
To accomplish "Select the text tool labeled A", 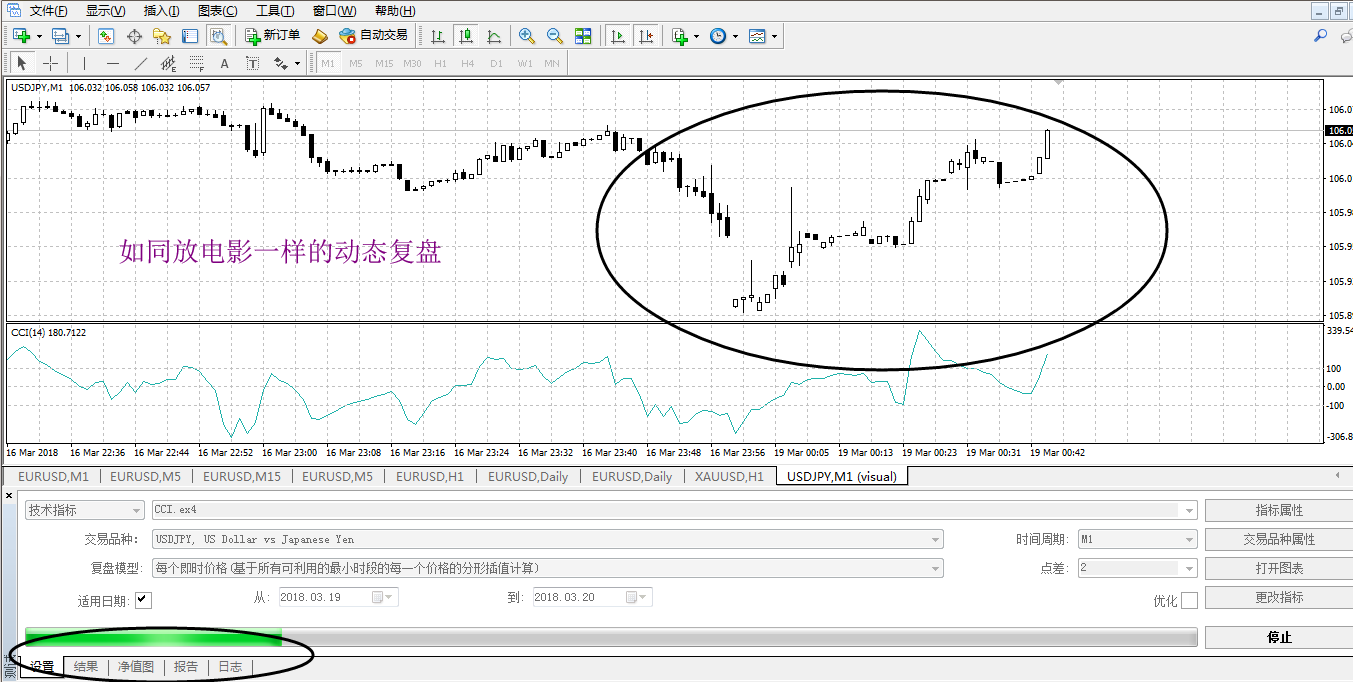I will (224, 64).
